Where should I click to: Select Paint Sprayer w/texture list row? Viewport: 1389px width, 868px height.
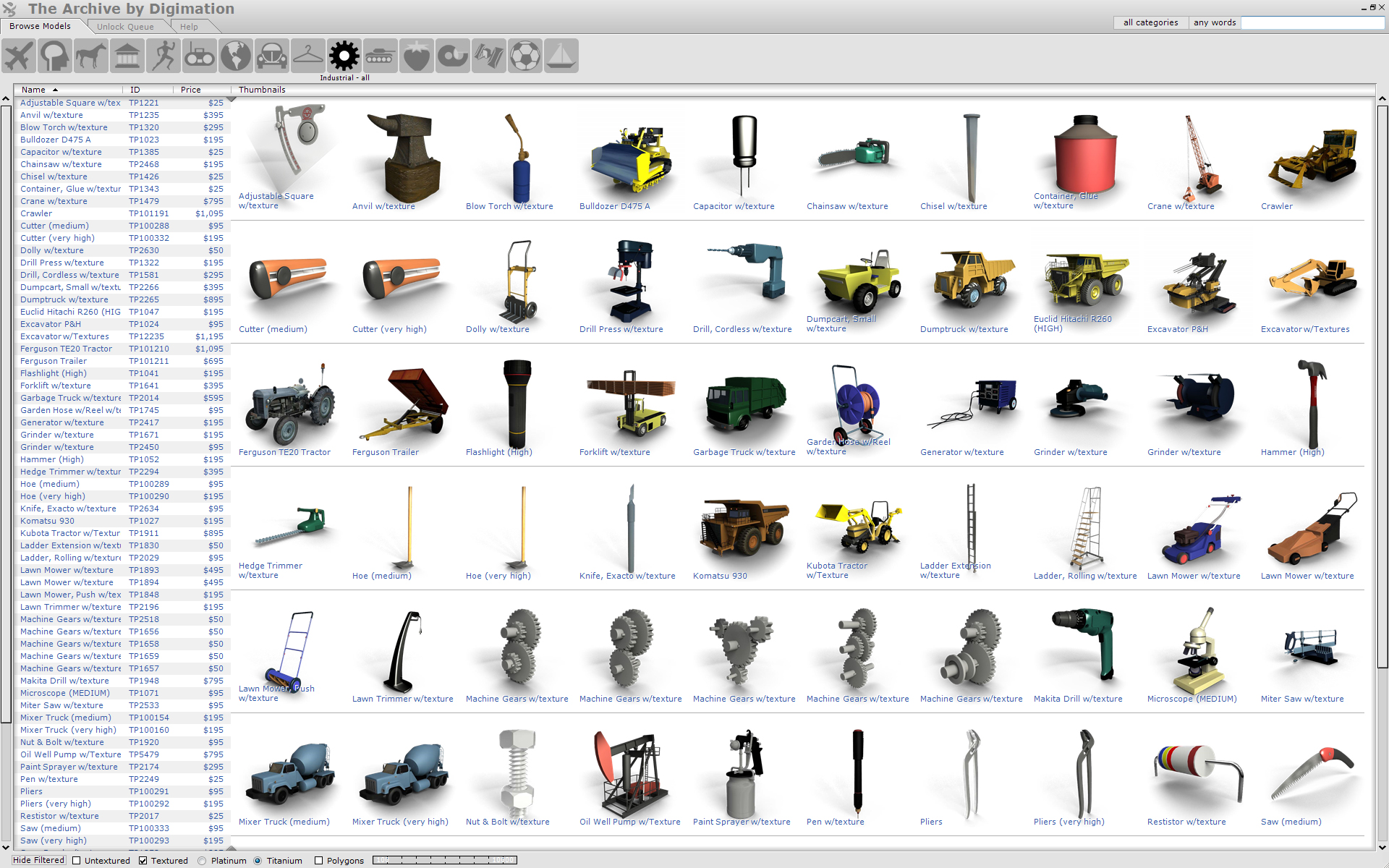pos(122,767)
